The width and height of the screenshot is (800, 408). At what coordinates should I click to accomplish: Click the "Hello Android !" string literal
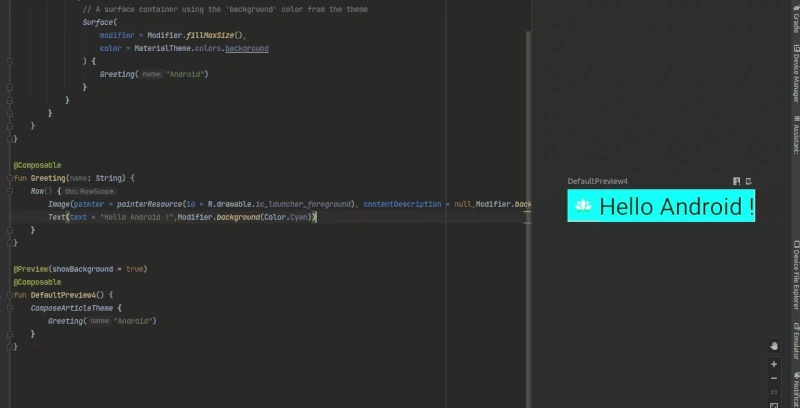(x=137, y=217)
